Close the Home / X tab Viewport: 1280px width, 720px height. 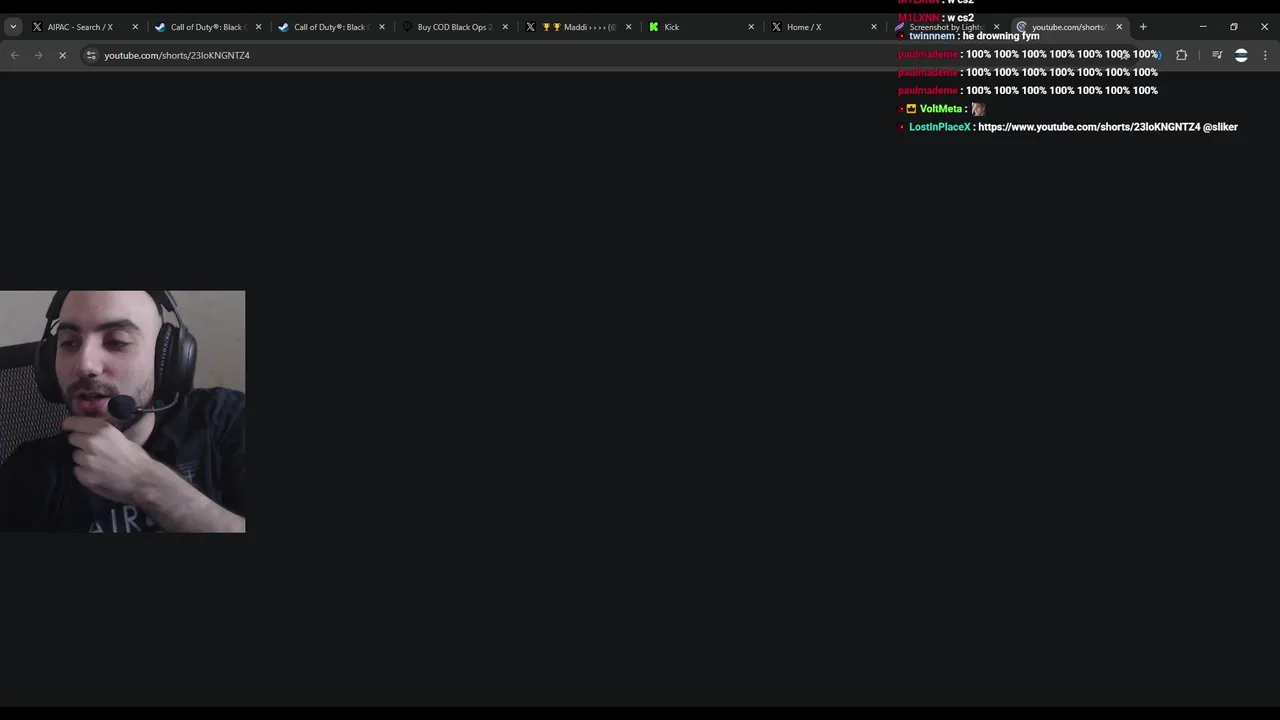(874, 27)
